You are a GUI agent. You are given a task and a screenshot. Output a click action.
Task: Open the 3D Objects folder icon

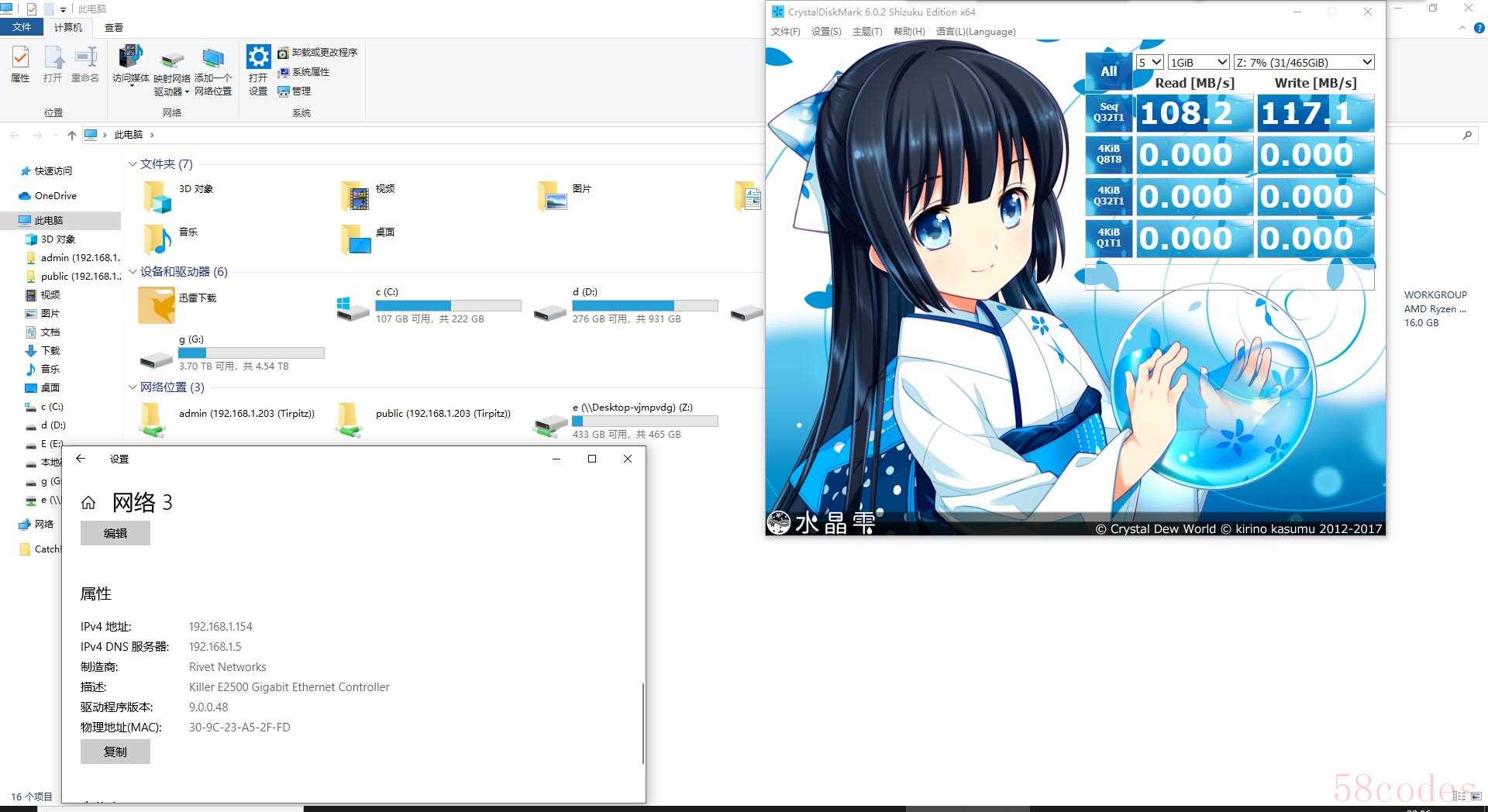click(157, 197)
